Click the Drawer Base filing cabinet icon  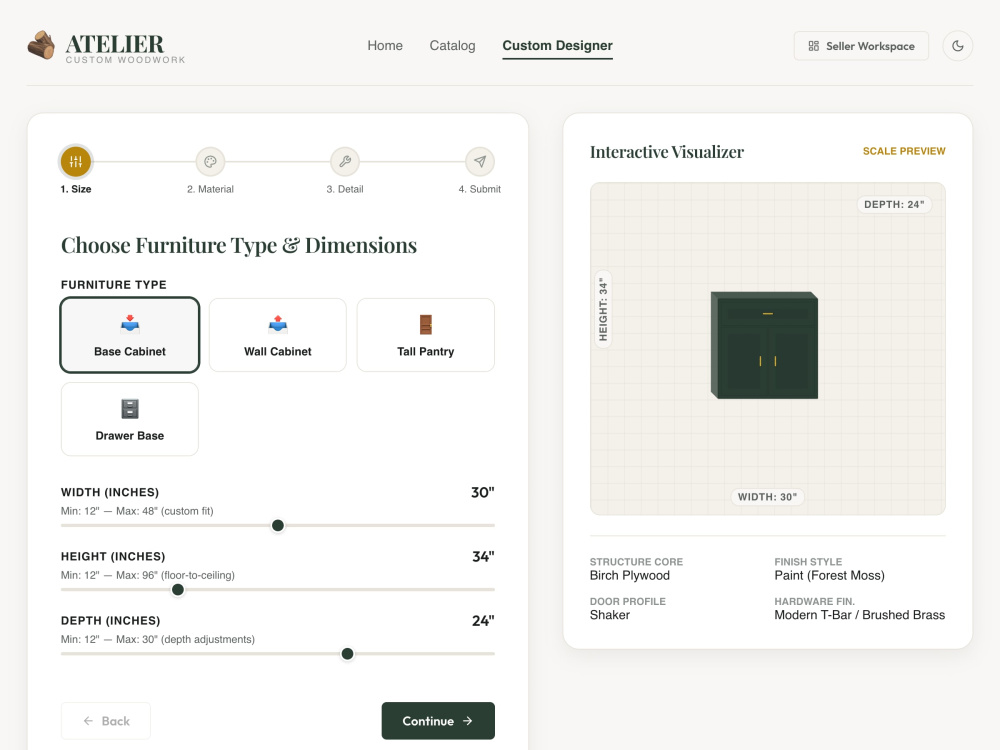click(129, 409)
